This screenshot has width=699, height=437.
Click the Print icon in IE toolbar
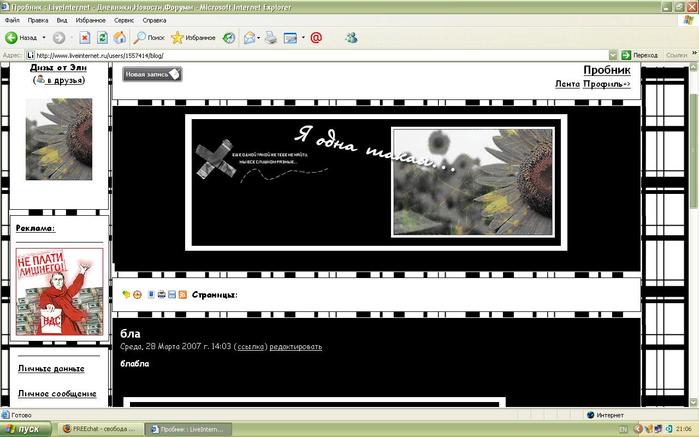pos(271,38)
